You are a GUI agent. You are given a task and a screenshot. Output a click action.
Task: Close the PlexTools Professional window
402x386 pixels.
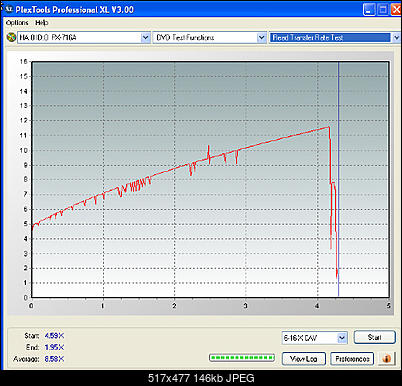pyautogui.click(x=396, y=9)
